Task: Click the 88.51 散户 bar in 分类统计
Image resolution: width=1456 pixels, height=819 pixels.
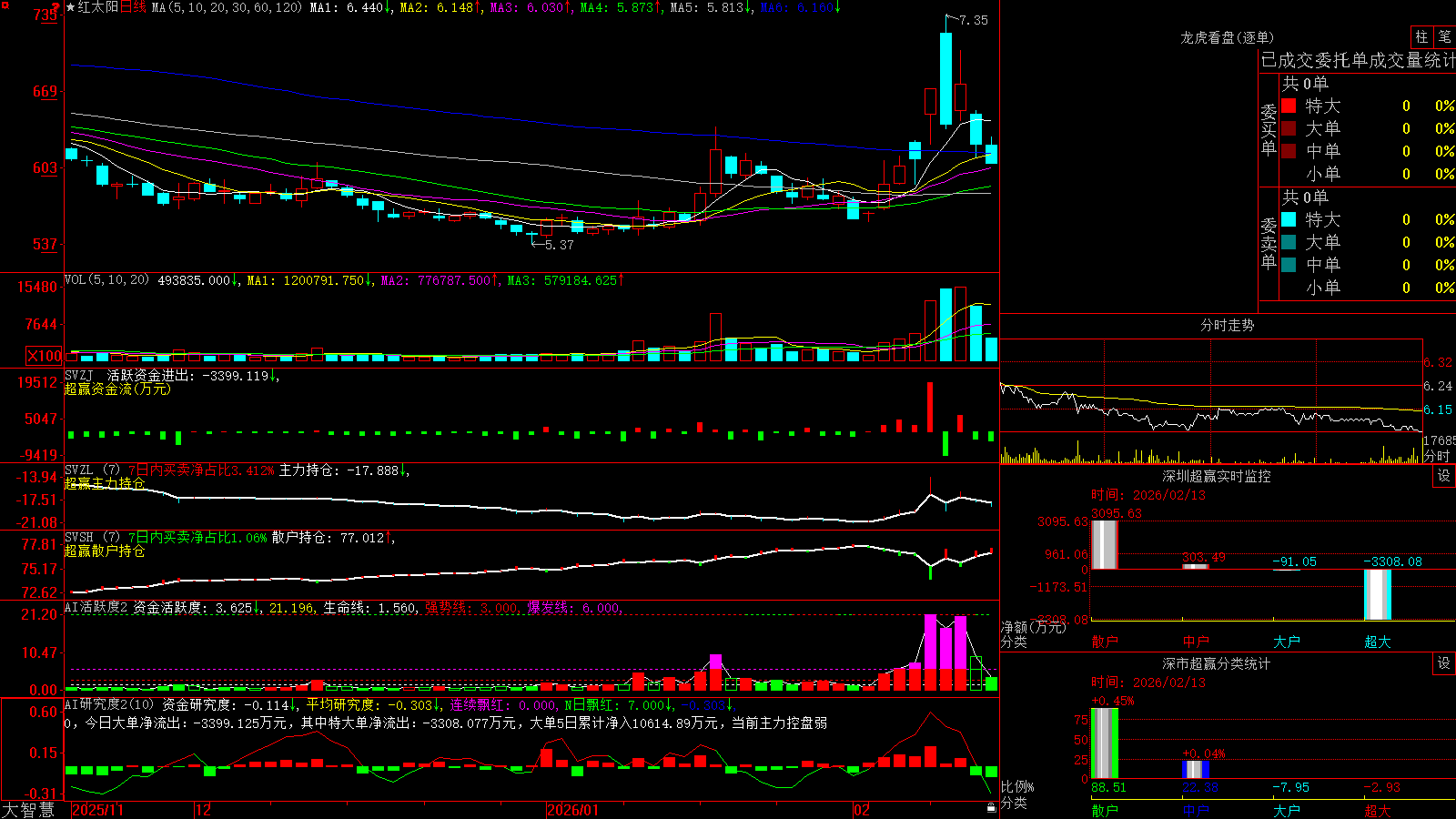Action: click(1105, 743)
